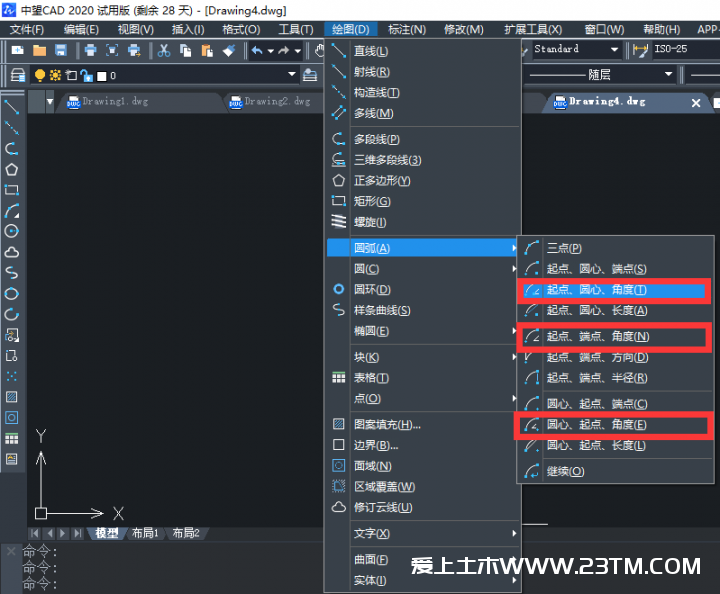Click the Redo arrow icon

click(283, 50)
